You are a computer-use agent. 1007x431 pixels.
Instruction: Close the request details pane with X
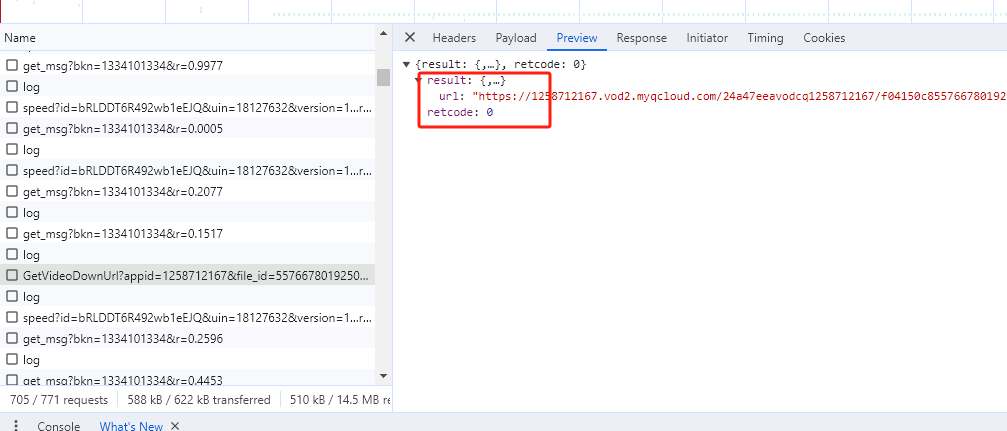point(410,37)
